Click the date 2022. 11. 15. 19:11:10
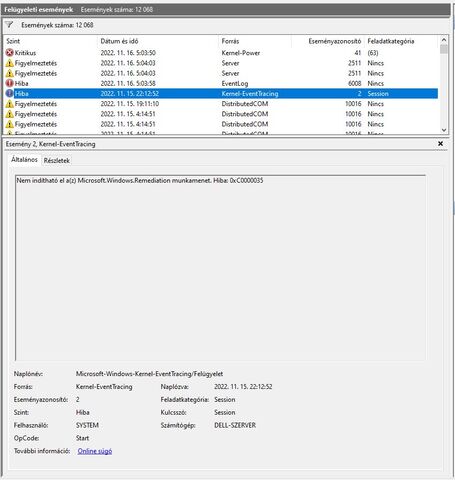 pos(130,104)
